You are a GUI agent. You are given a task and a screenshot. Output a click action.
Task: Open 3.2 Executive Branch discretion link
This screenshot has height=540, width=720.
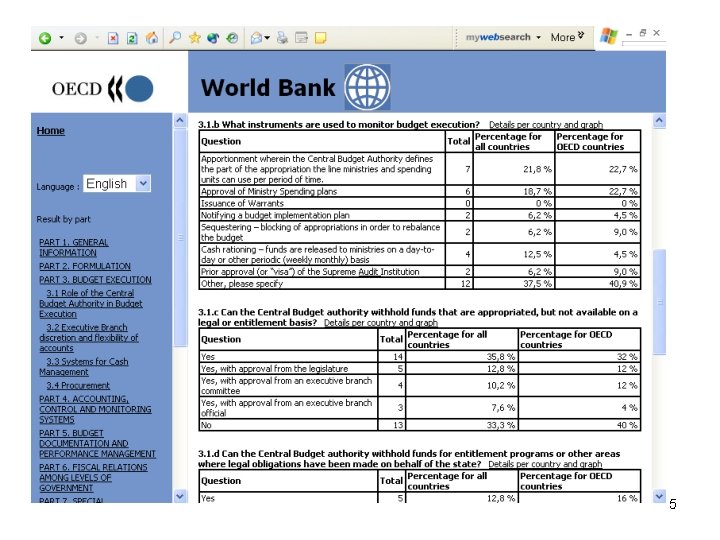point(88,338)
